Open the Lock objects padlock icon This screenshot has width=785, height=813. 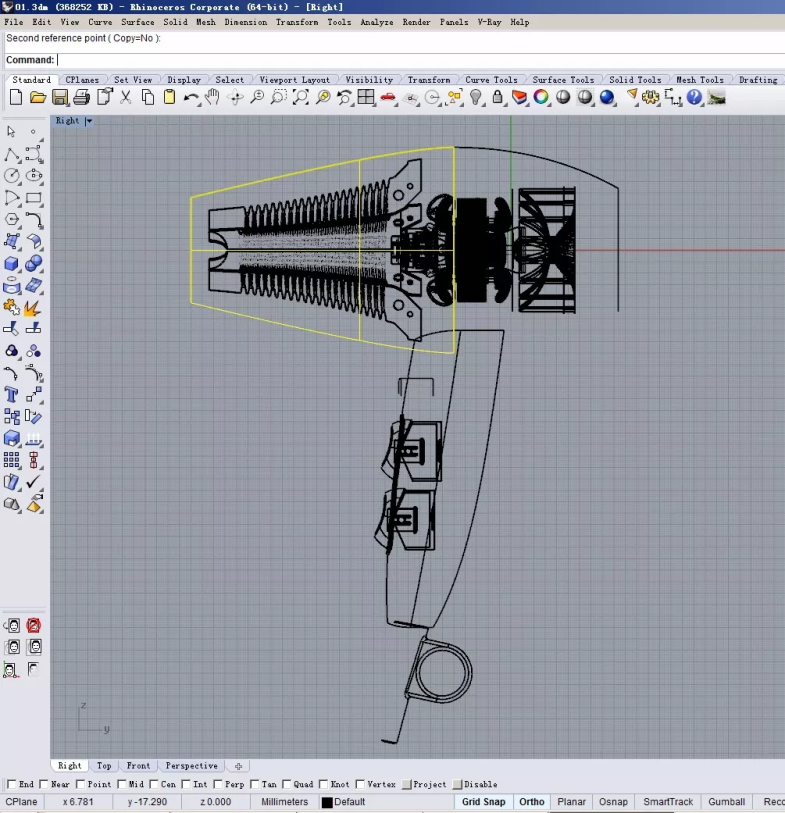click(498, 97)
